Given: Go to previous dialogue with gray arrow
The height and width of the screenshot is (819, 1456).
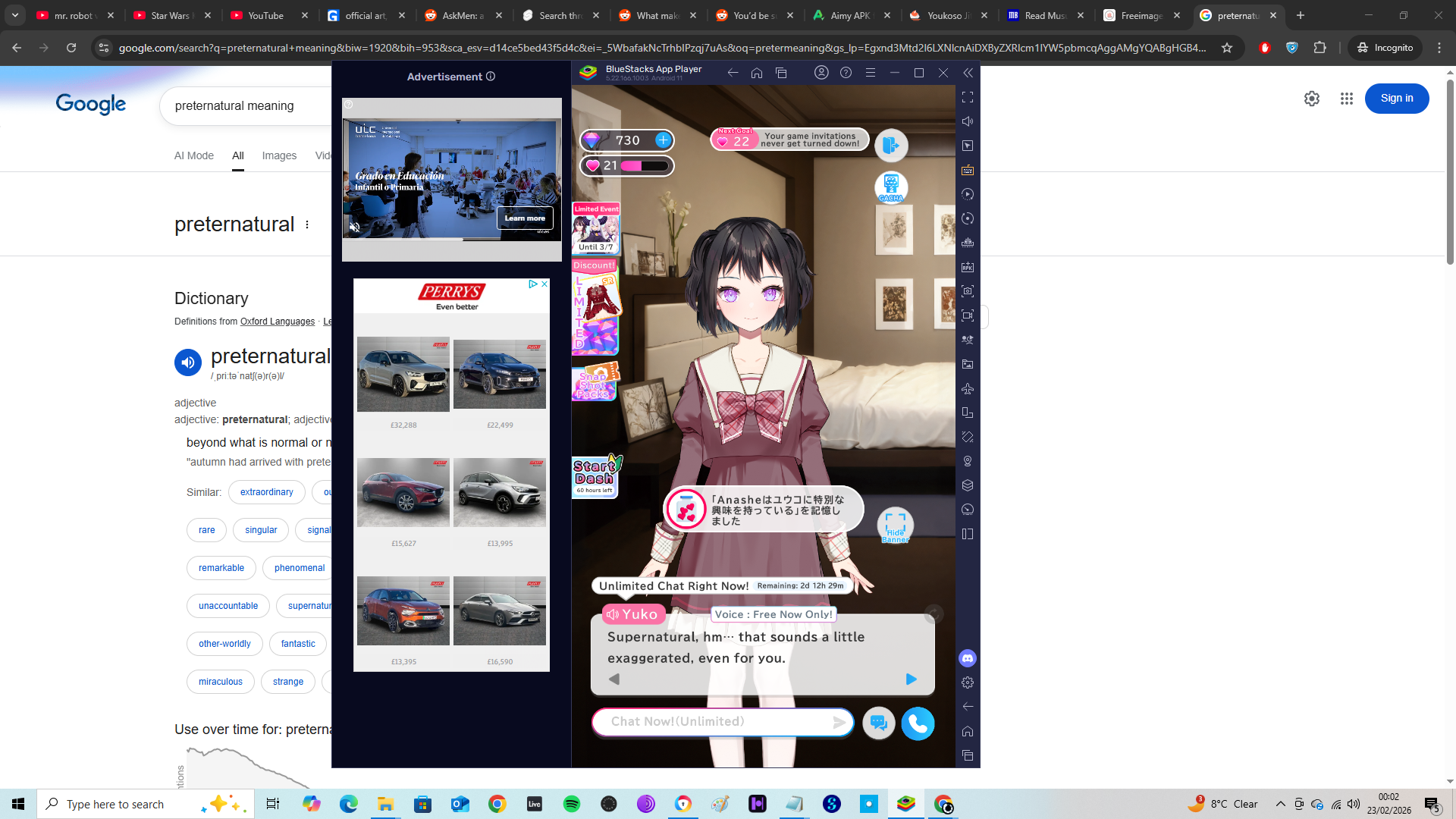Looking at the screenshot, I should (614, 679).
